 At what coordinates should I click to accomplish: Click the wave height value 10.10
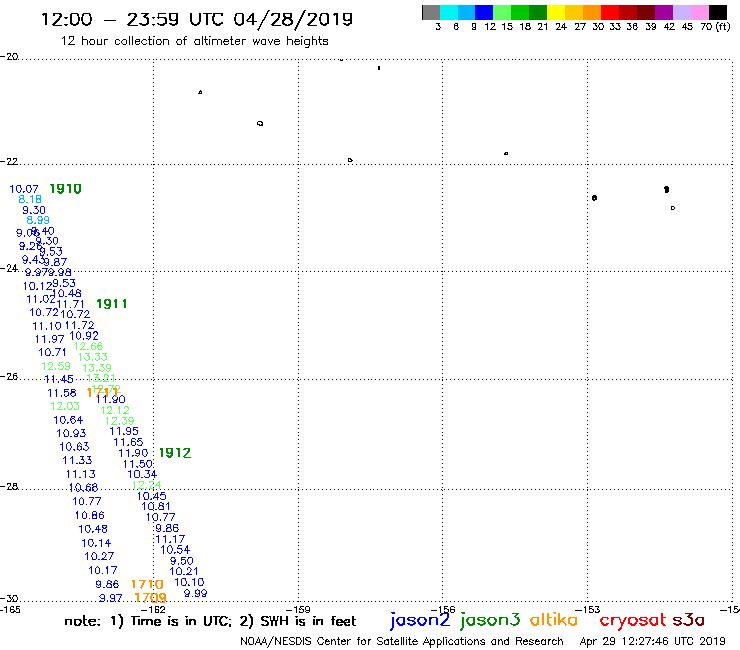(x=189, y=582)
